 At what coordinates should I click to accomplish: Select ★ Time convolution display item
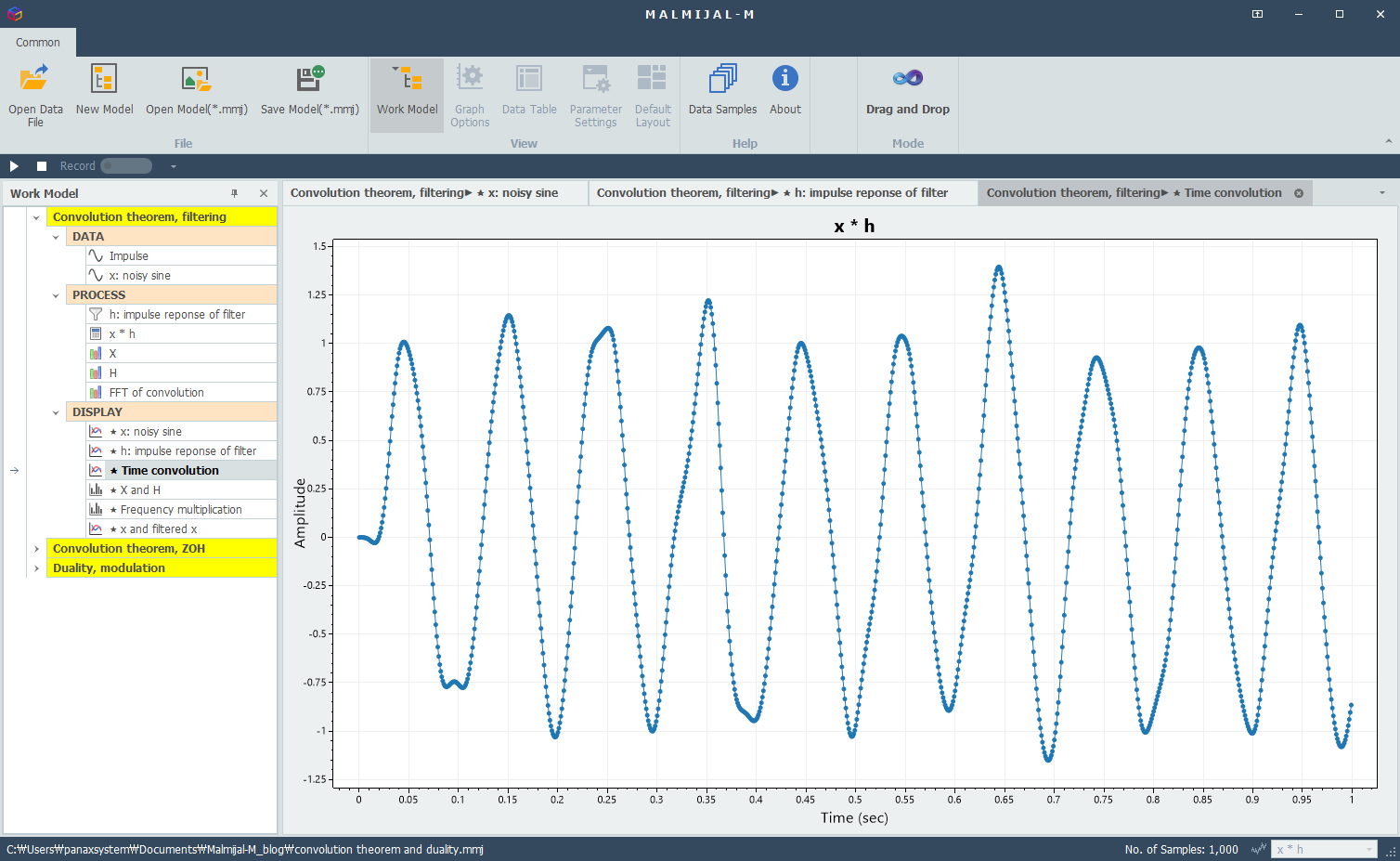coord(181,471)
